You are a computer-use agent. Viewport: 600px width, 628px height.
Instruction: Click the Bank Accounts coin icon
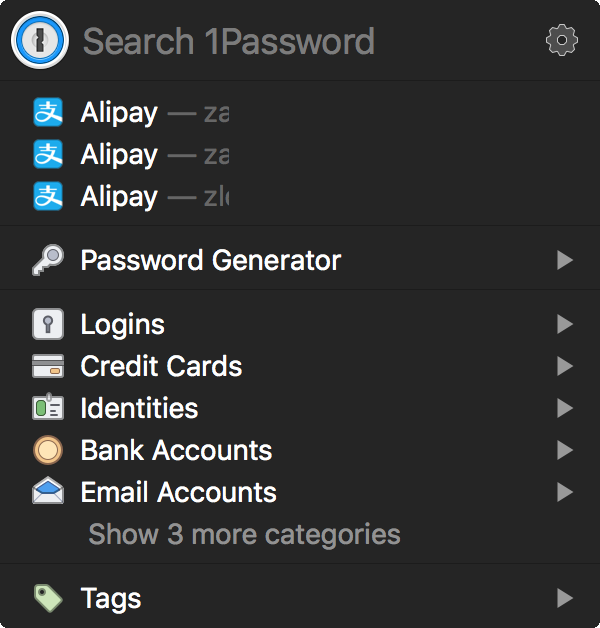coord(48,450)
